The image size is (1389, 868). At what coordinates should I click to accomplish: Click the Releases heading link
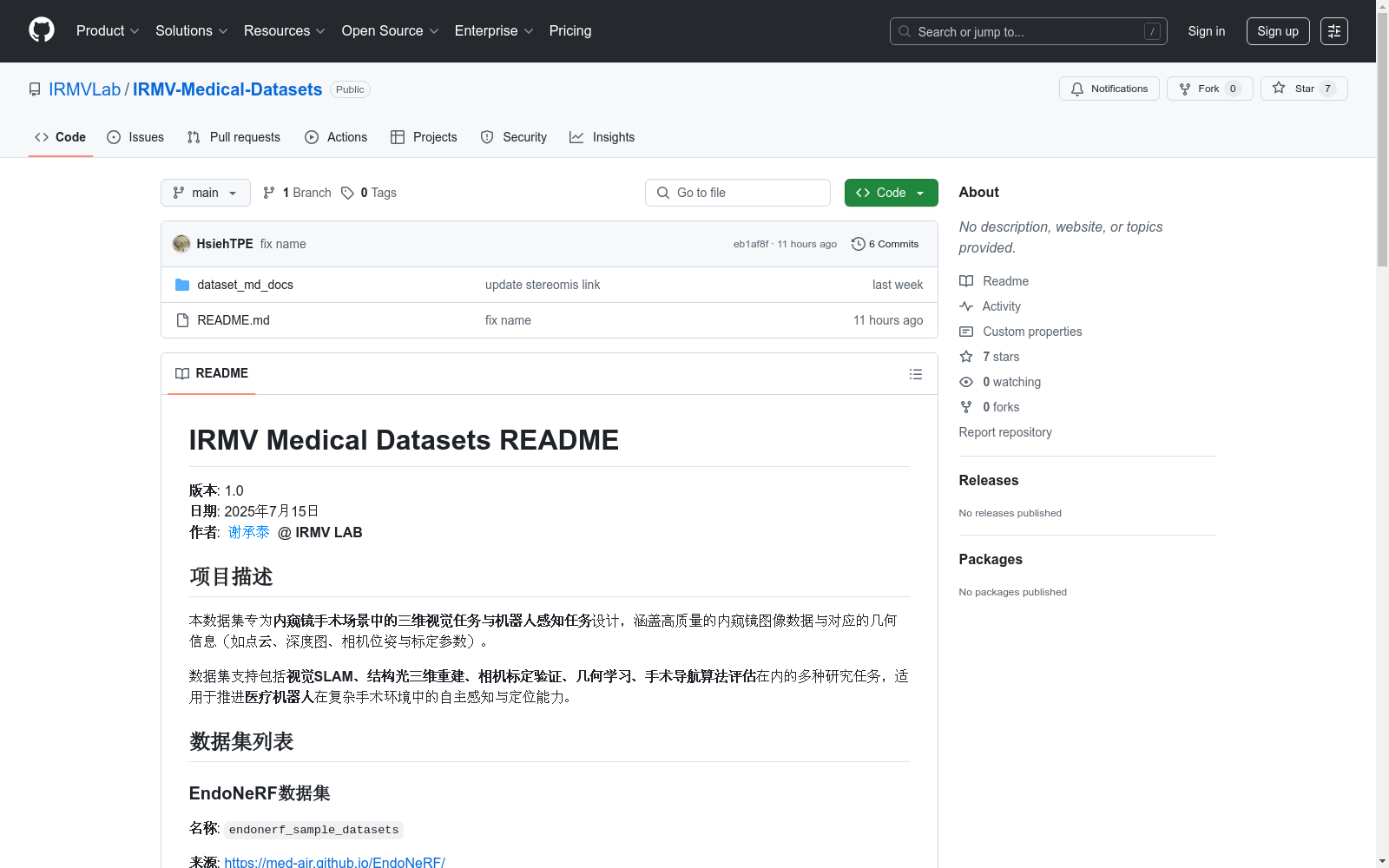click(989, 480)
